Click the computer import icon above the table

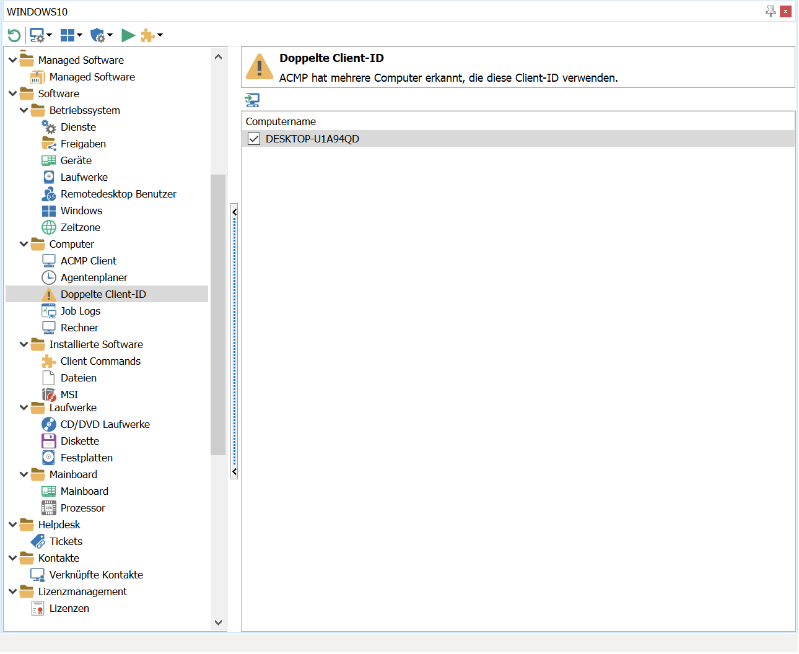(252, 99)
